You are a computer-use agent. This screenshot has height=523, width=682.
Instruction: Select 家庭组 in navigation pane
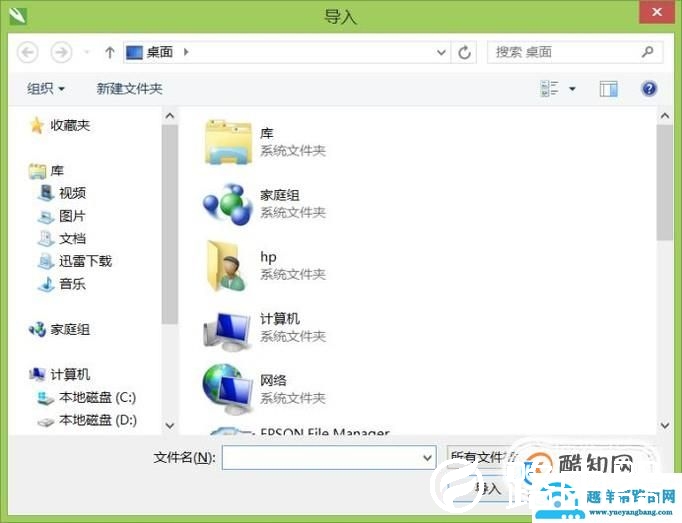pyautogui.click(x=70, y=329)
